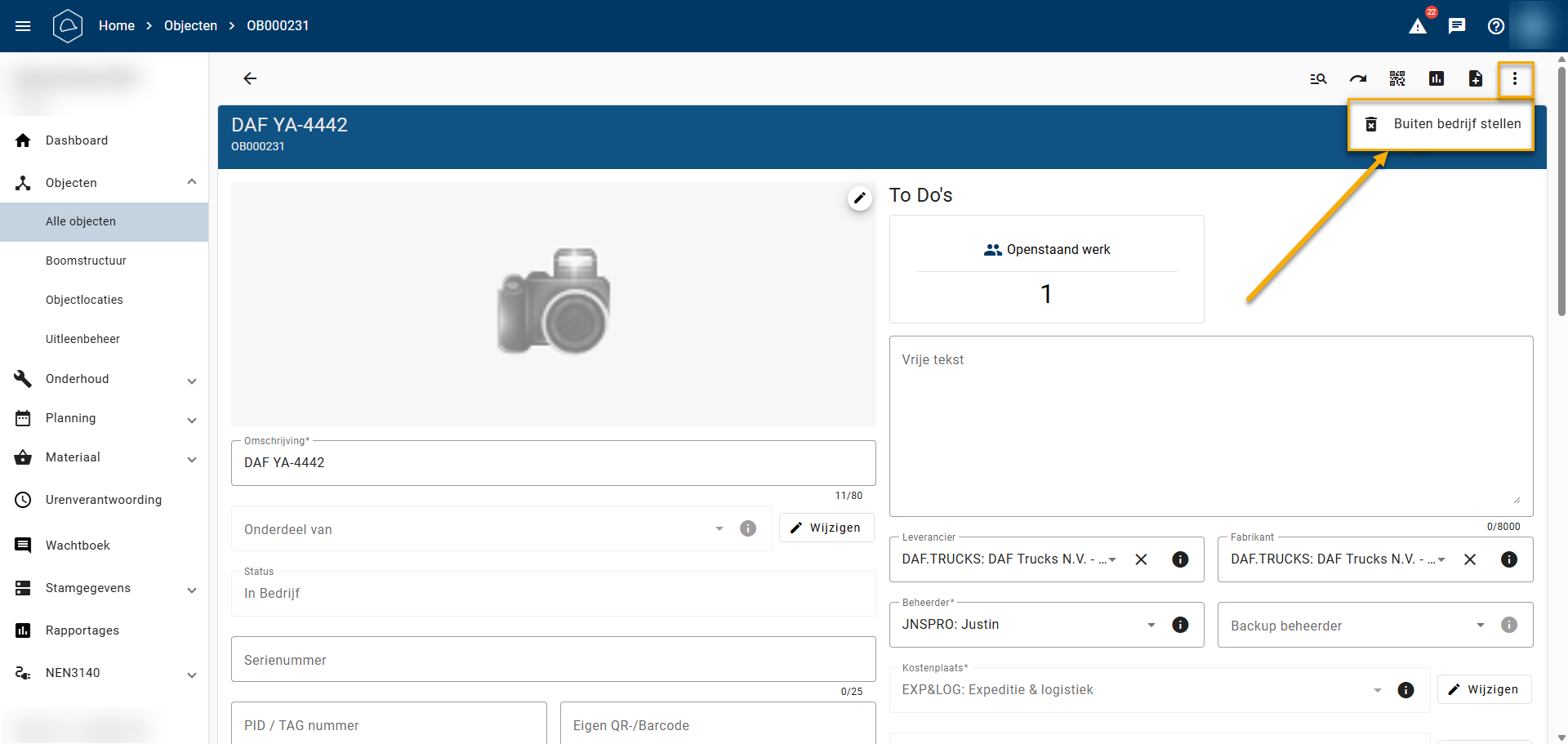Click into the Serienummer input field

tap(553, 660)
